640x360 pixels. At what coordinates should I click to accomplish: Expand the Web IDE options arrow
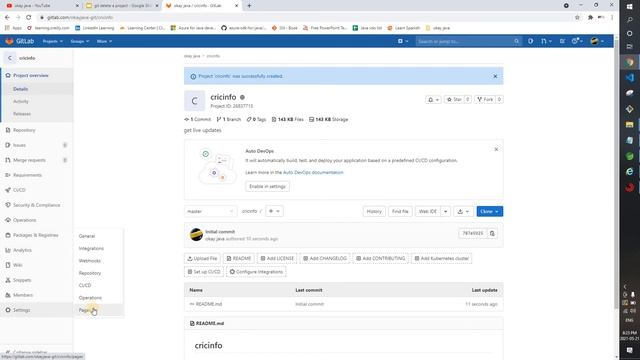(445, 211)
